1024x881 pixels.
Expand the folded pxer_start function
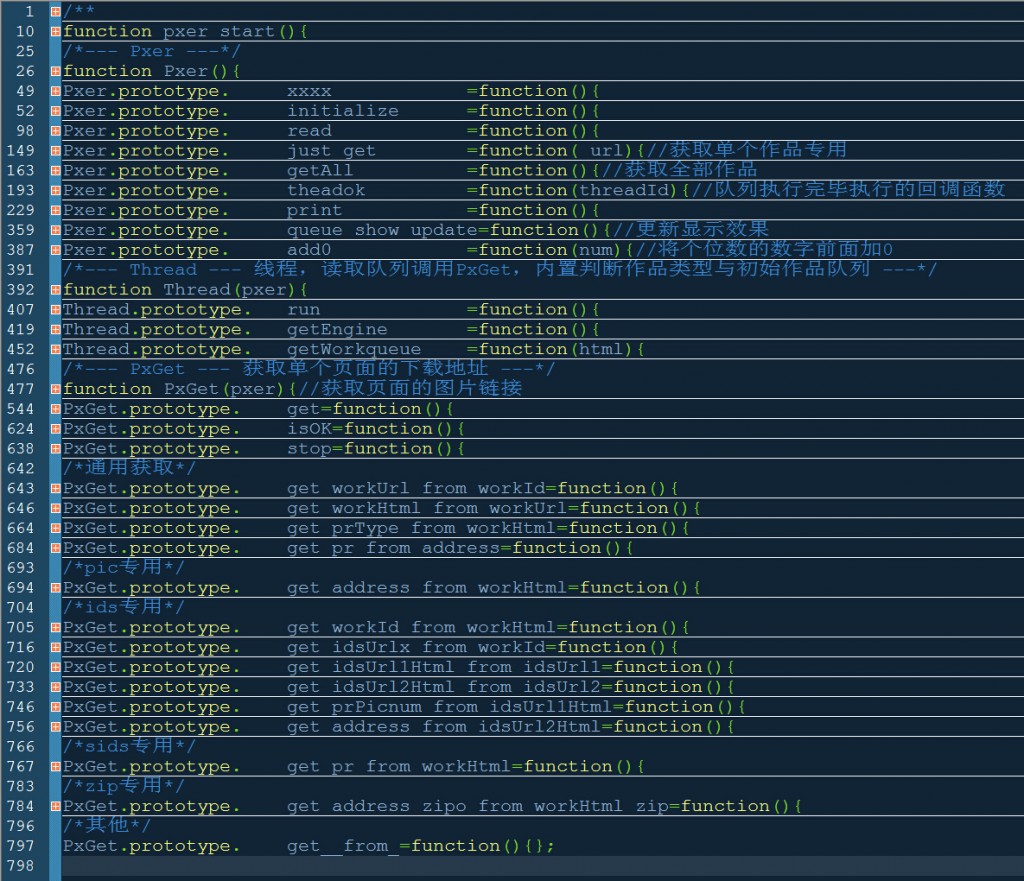[x=55, y=32]
